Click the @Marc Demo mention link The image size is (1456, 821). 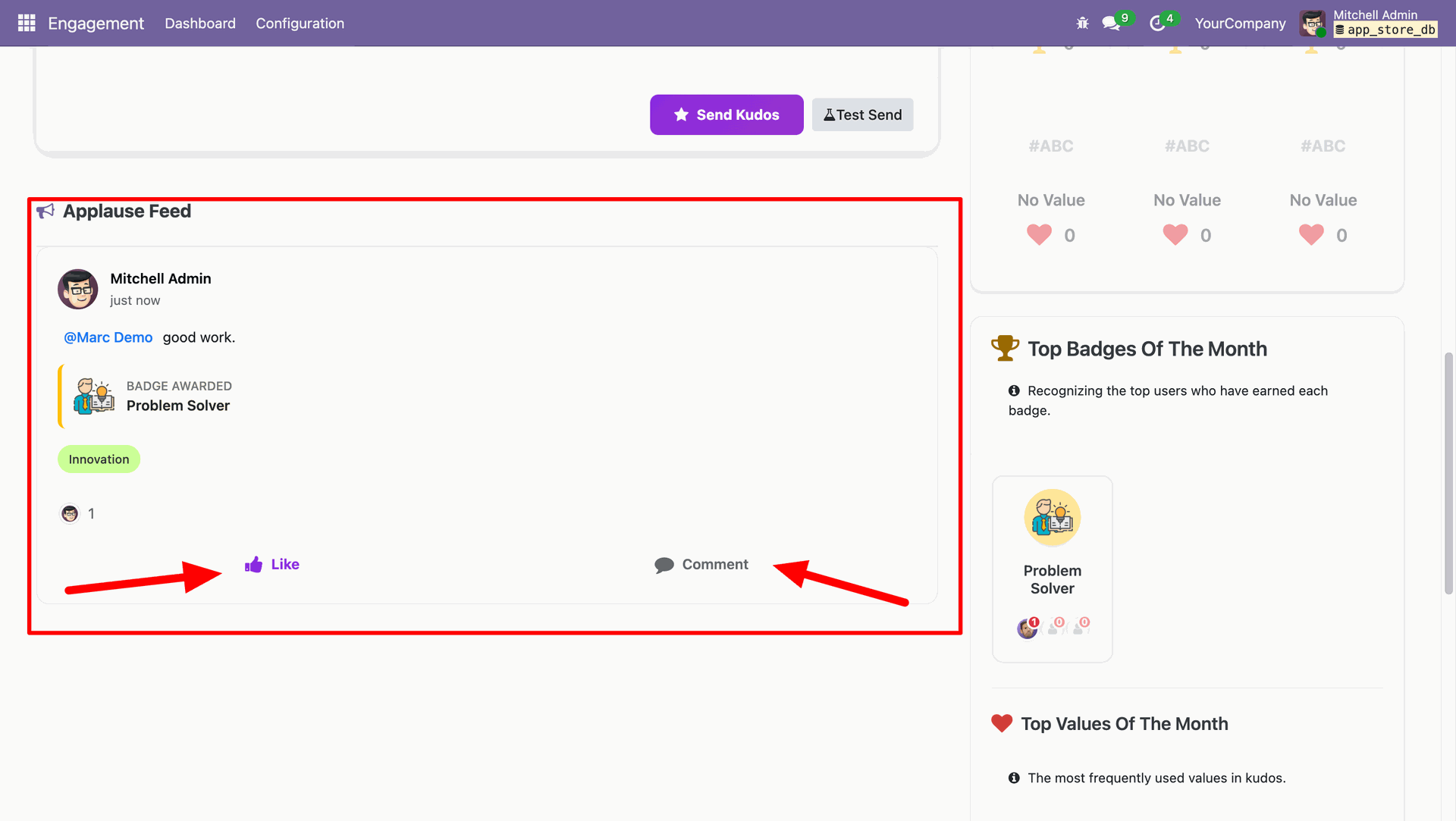[x=108, y=337]
